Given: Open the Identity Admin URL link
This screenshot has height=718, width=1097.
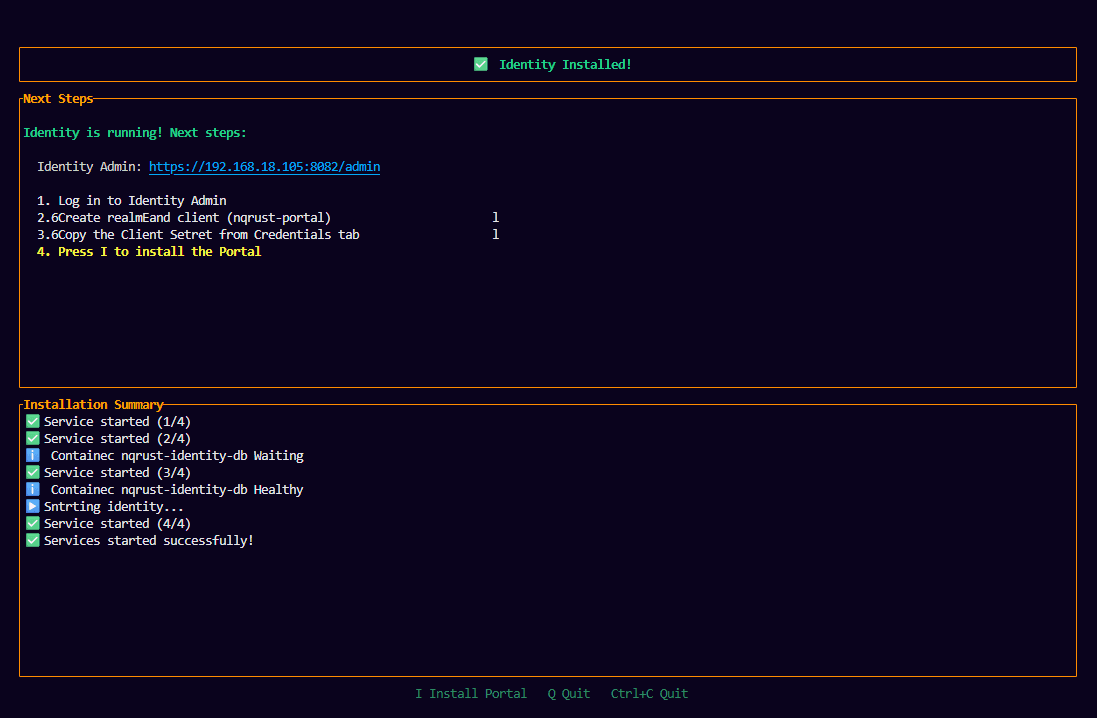Looking at the screenshot, I should click(264, 167).
